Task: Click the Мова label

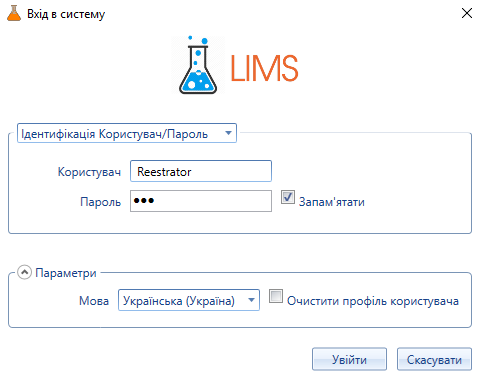Action: coord(94,301)
